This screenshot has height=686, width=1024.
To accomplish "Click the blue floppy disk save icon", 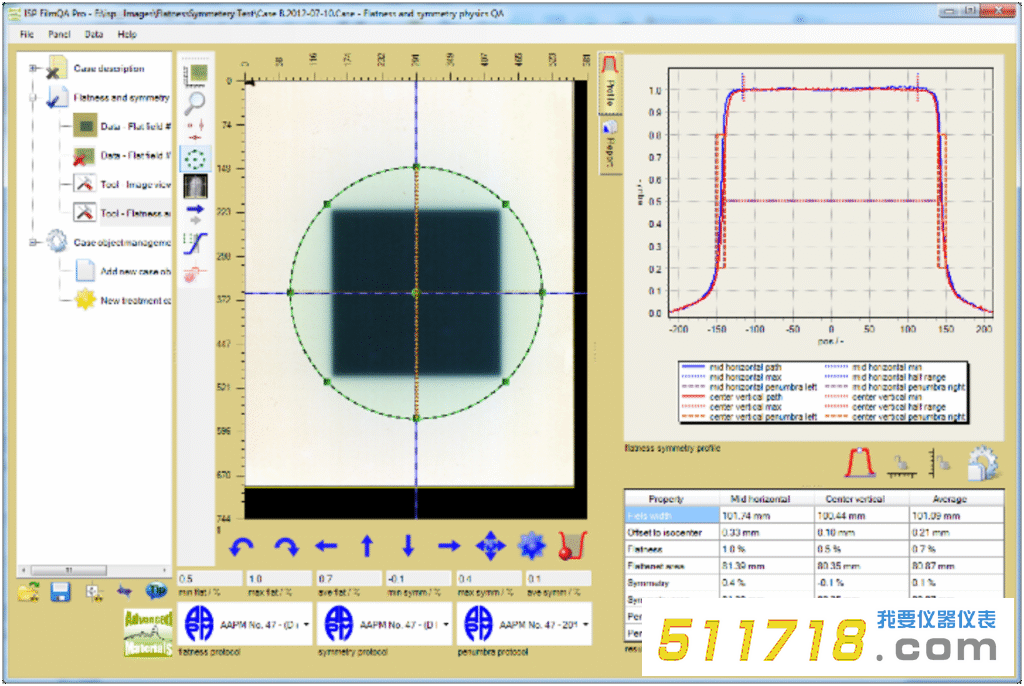I will click(x=60, y=592).
